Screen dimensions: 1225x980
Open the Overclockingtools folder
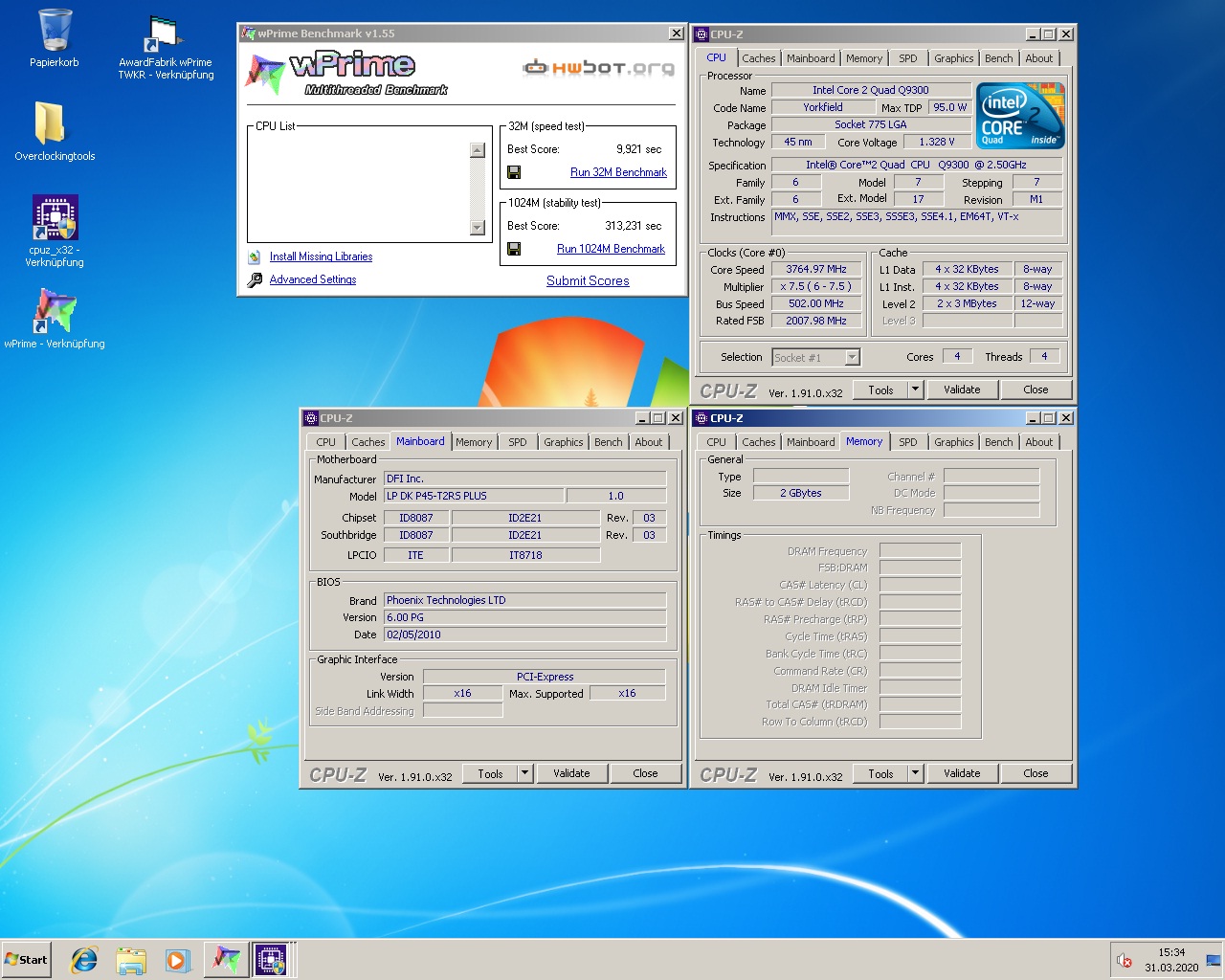coord(52,122)
